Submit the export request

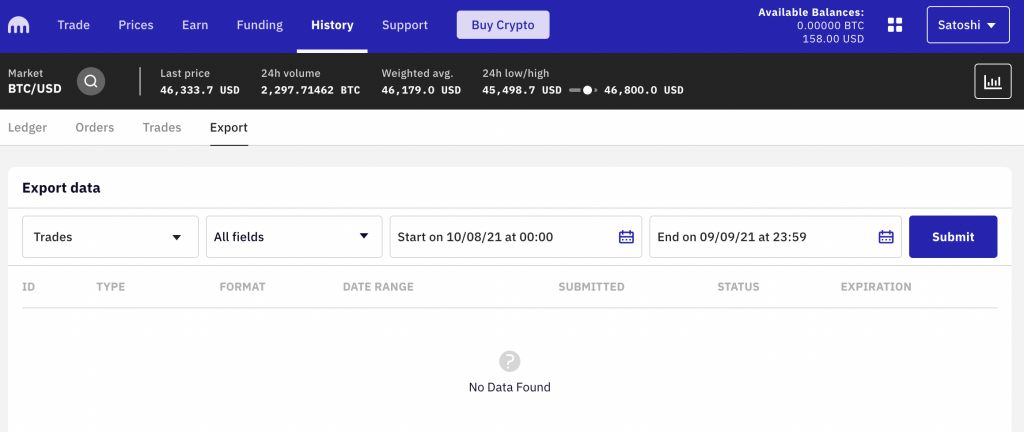click(952, 237)
